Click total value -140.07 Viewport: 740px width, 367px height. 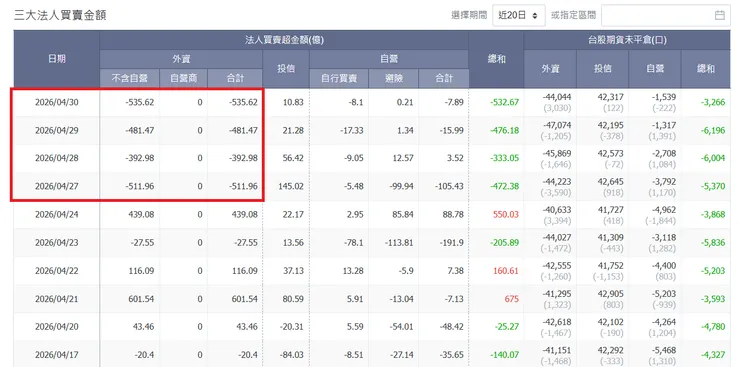[504, 355]
